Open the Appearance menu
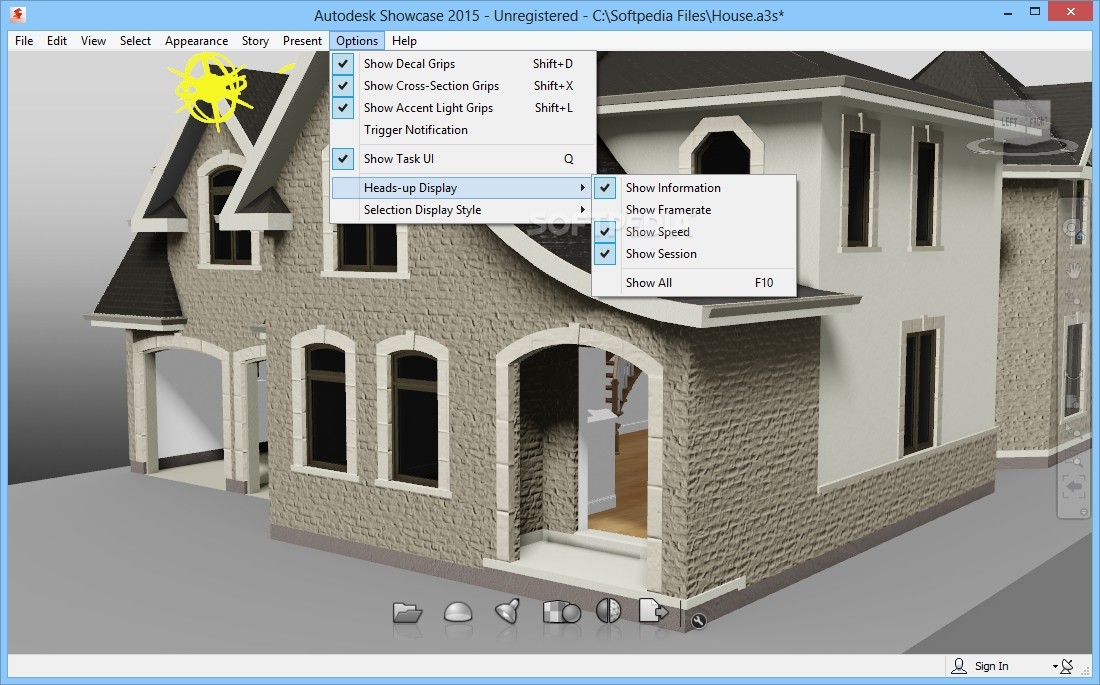The image size is (1100, 685). [196, 41]
